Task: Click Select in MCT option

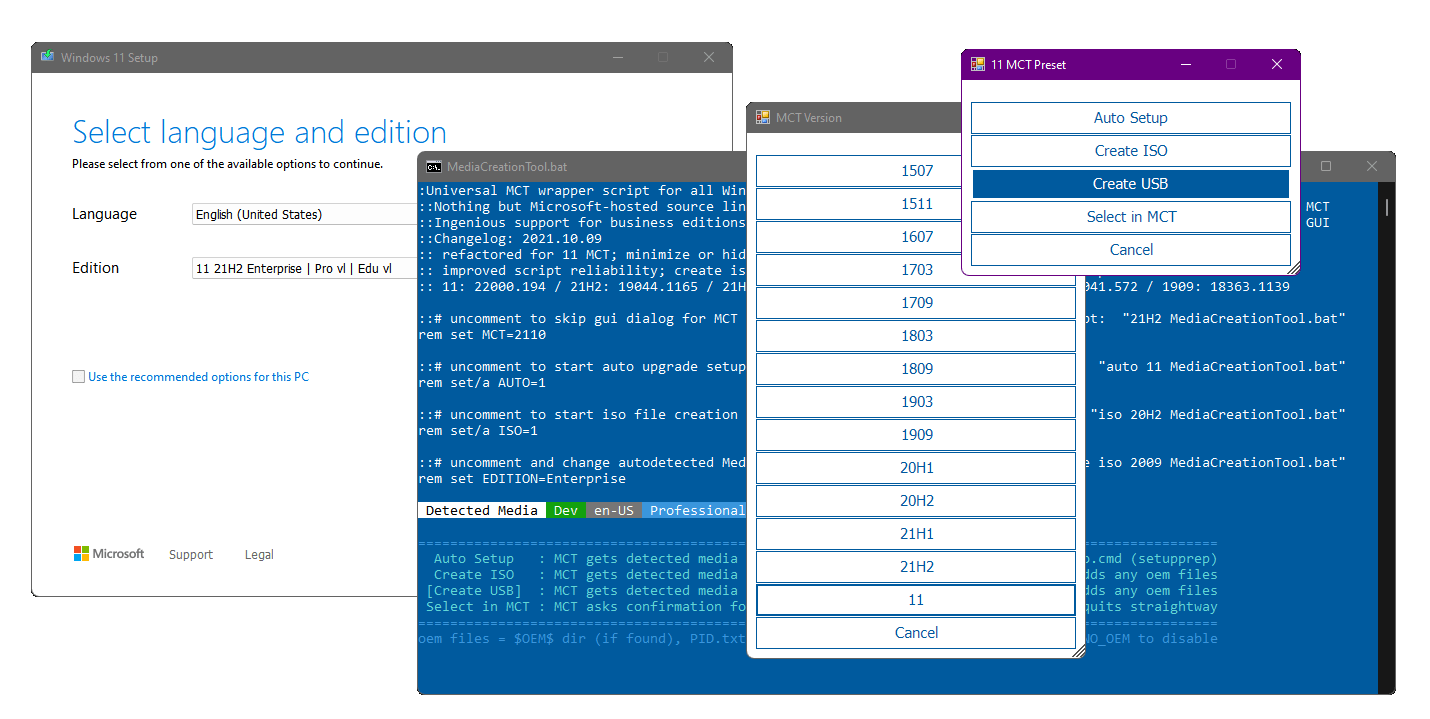Action: point(1130,216)
